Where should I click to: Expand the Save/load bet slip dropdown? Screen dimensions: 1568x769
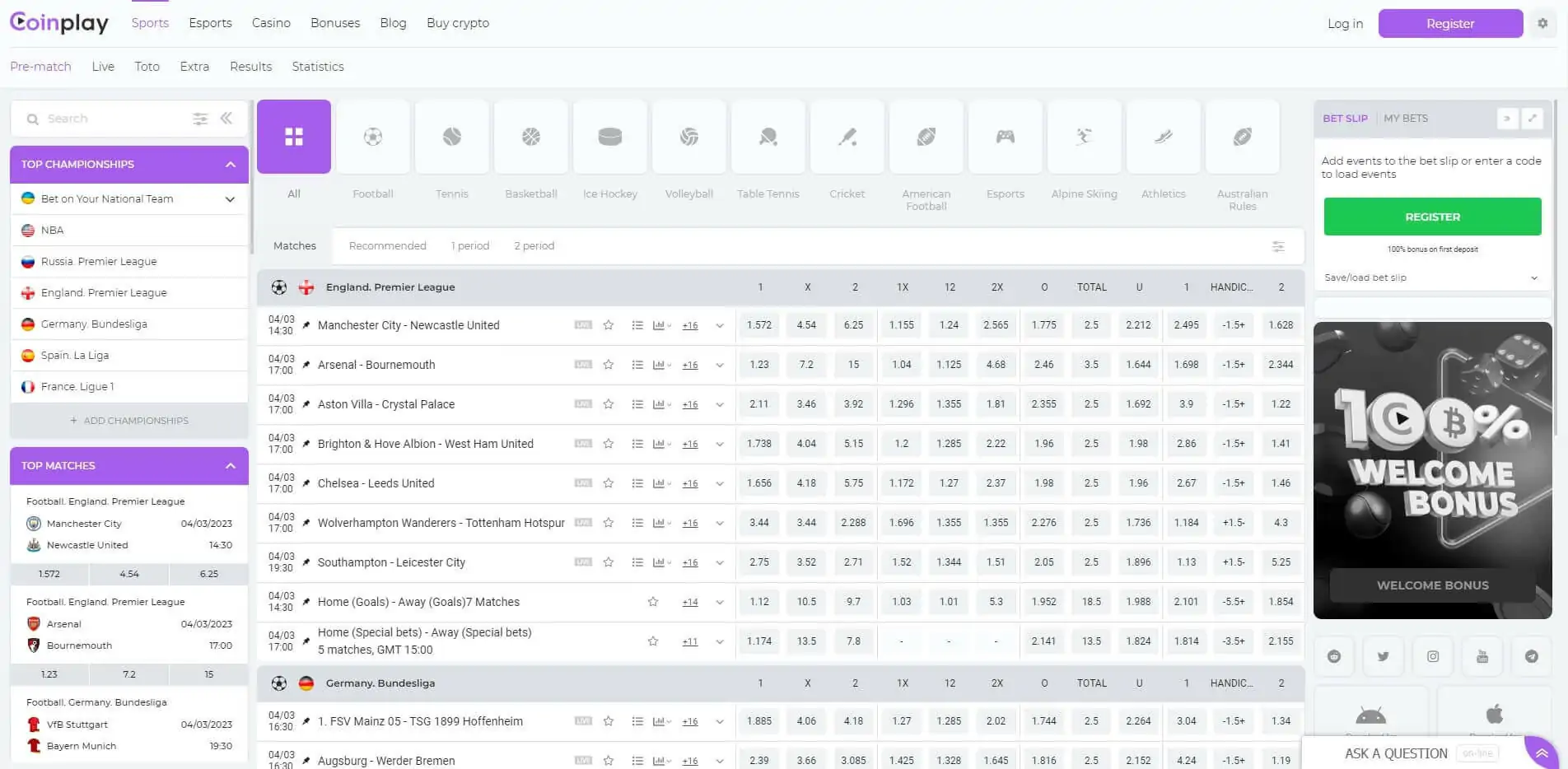point(1533,278)
